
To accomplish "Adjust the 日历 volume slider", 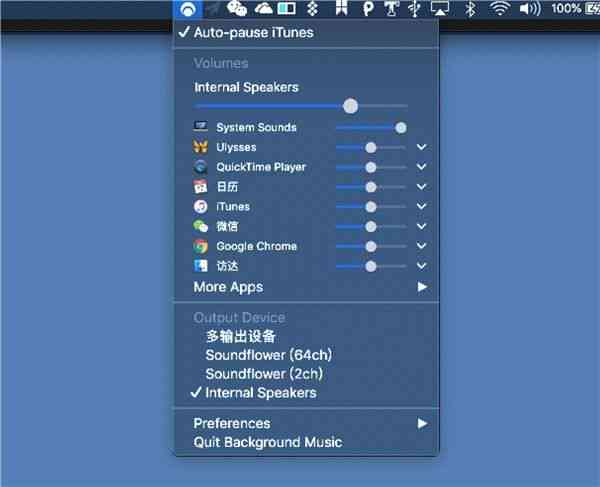I will (x=371, y=187).
